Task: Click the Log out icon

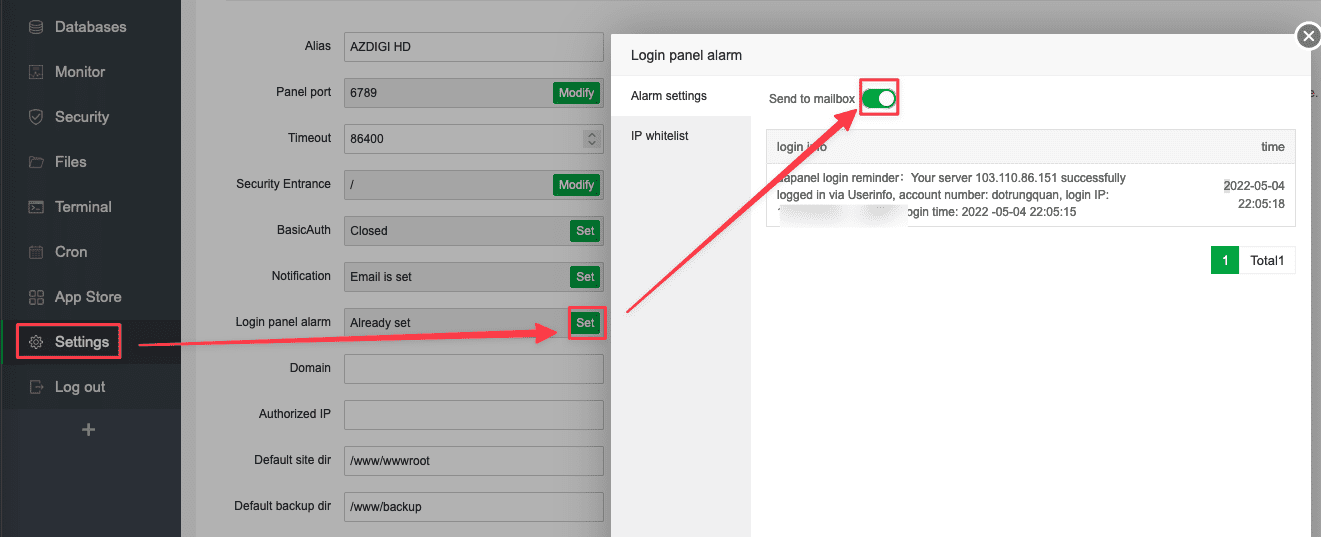Action: 36,387
